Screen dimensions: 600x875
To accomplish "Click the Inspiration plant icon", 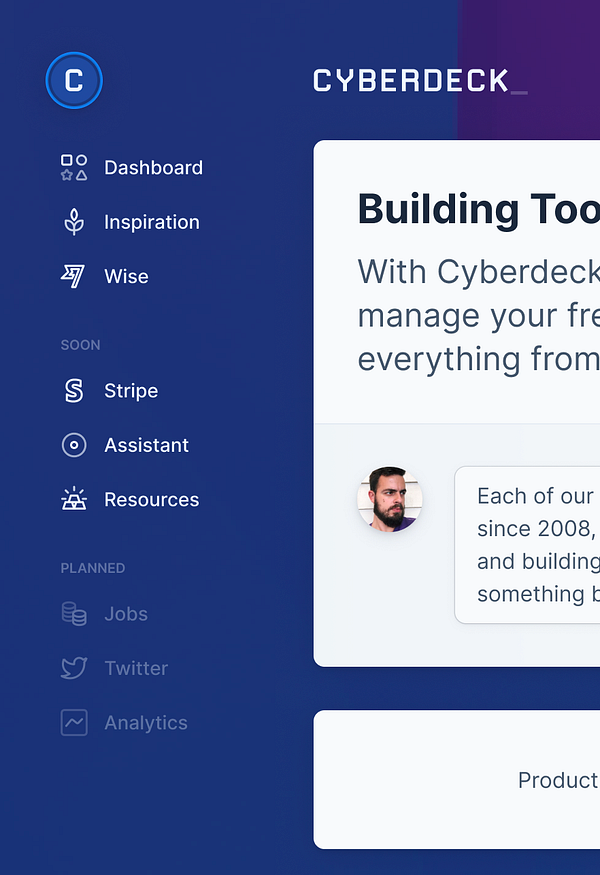I will [74, 222].
